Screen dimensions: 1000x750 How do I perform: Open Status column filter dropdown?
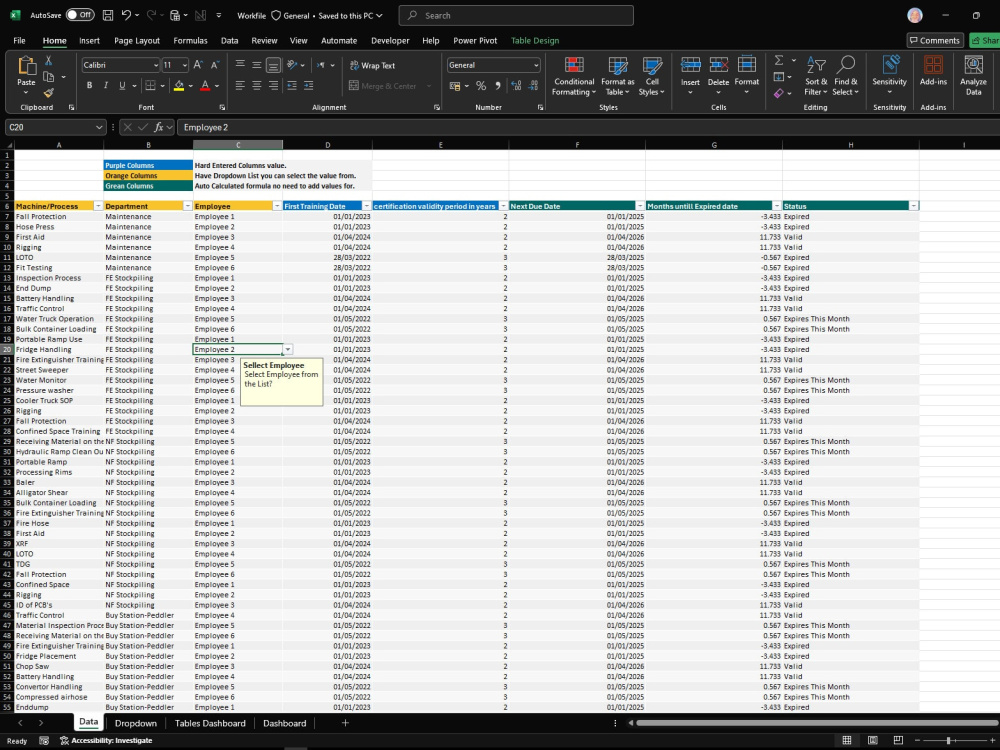[x=914, y=206]
